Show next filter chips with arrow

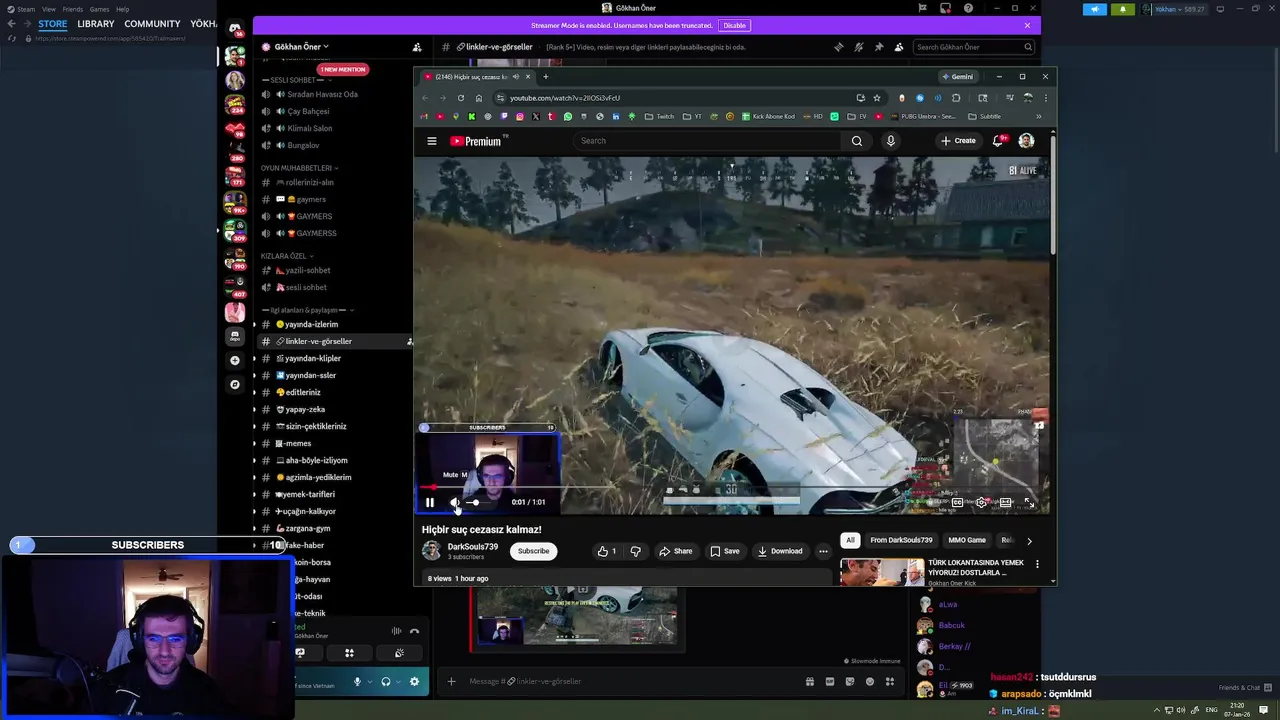click(x=1029, y=541)
